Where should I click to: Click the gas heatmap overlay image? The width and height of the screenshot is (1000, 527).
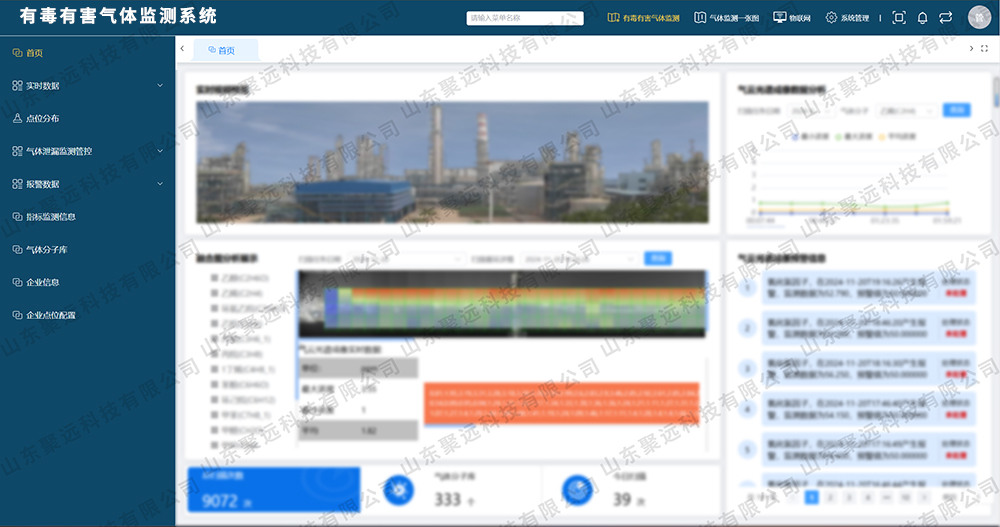point(502,304)
